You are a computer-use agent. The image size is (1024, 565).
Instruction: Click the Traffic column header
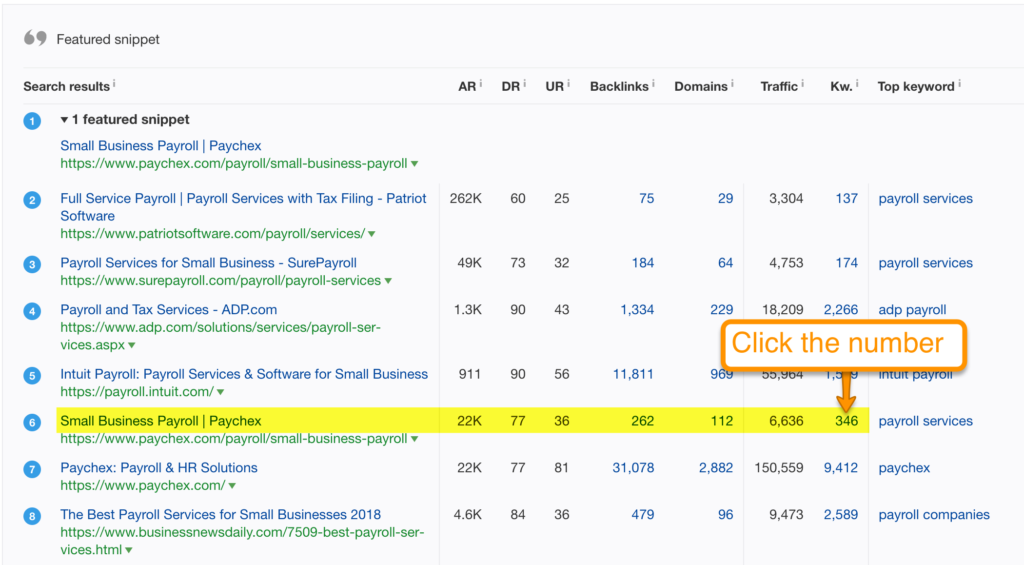(x=779, y=86)
